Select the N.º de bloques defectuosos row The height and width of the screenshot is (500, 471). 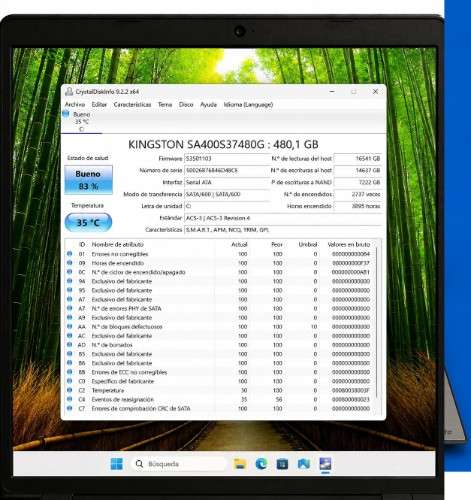220,327
